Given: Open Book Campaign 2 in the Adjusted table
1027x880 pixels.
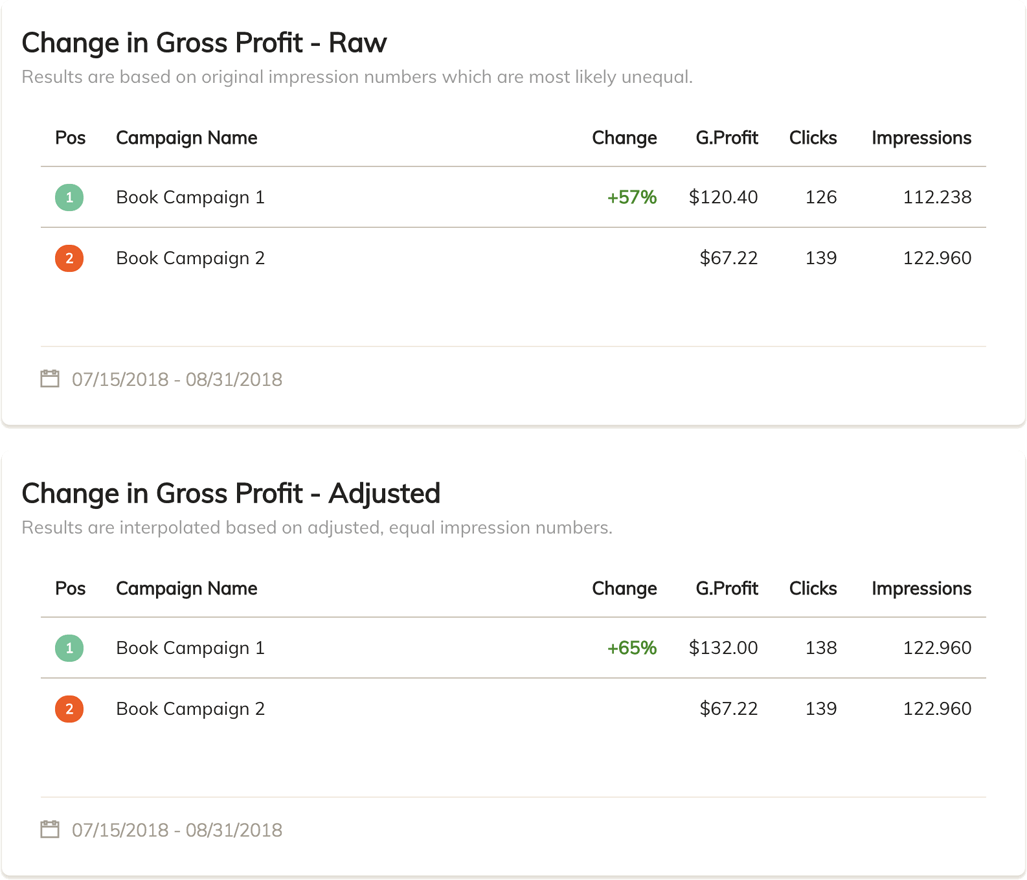Looking at the screenshot, I should (x=190, y=709).
